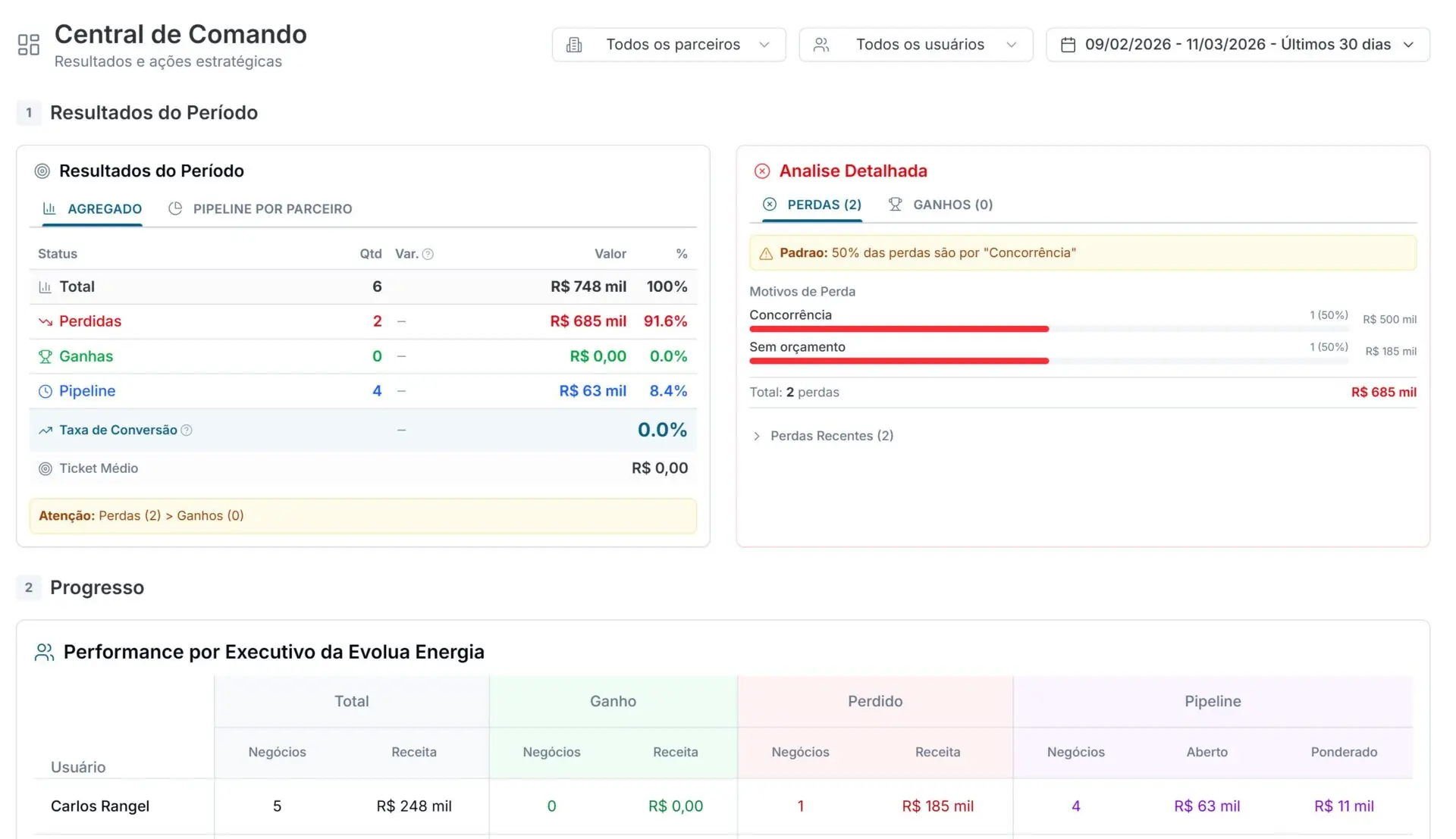Click the Central de Comando dashboard grid icon
This screenshot has height=839, width=1456.
coord(29,45)
